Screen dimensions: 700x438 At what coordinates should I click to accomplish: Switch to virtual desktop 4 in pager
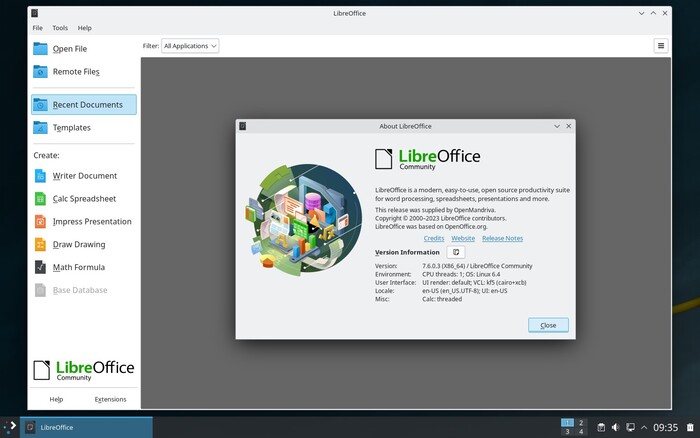(581, 432)
